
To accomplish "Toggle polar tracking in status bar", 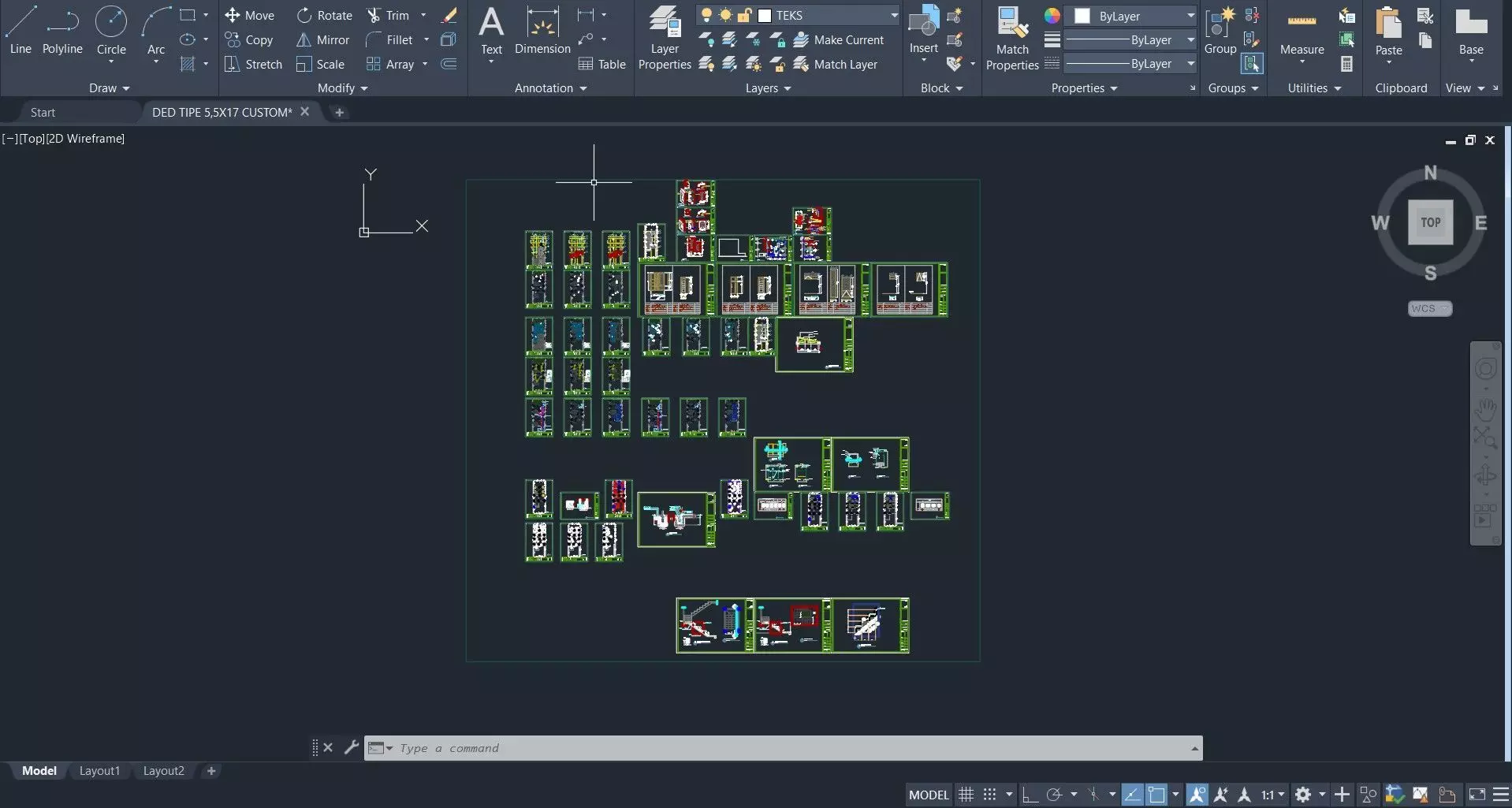I will 1054,795.
